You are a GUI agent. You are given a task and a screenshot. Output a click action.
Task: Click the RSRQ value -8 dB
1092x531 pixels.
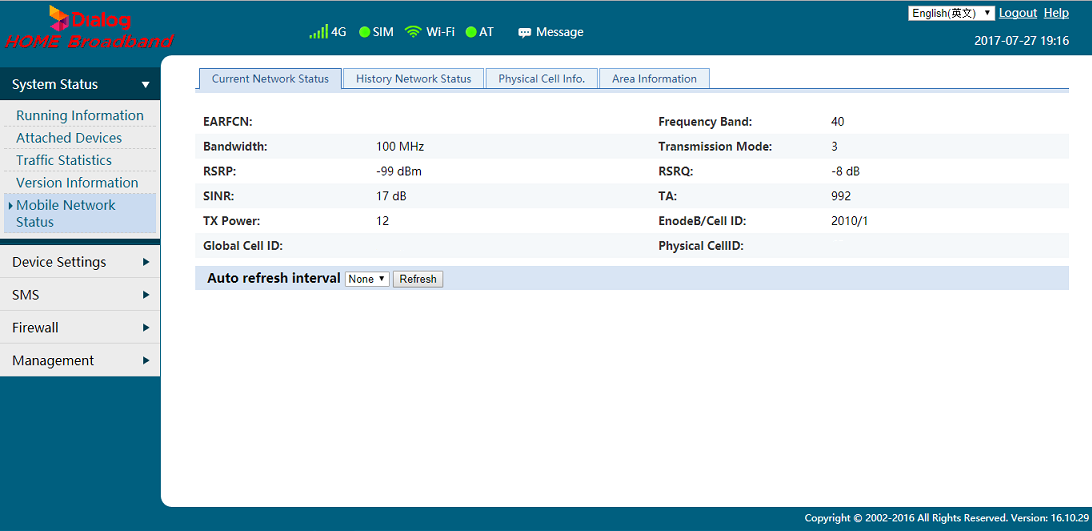(x=845, y=171)
